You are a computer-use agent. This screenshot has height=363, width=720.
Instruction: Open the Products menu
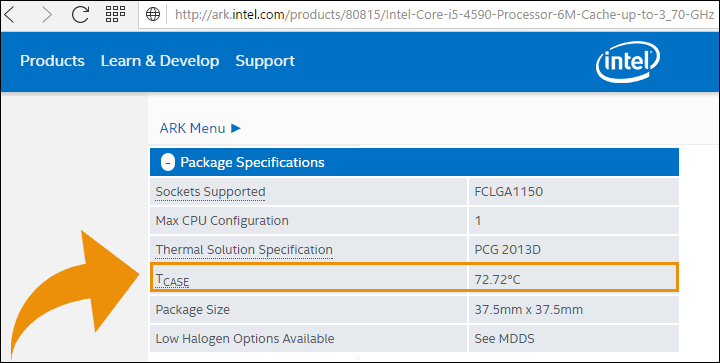[52, 61]
